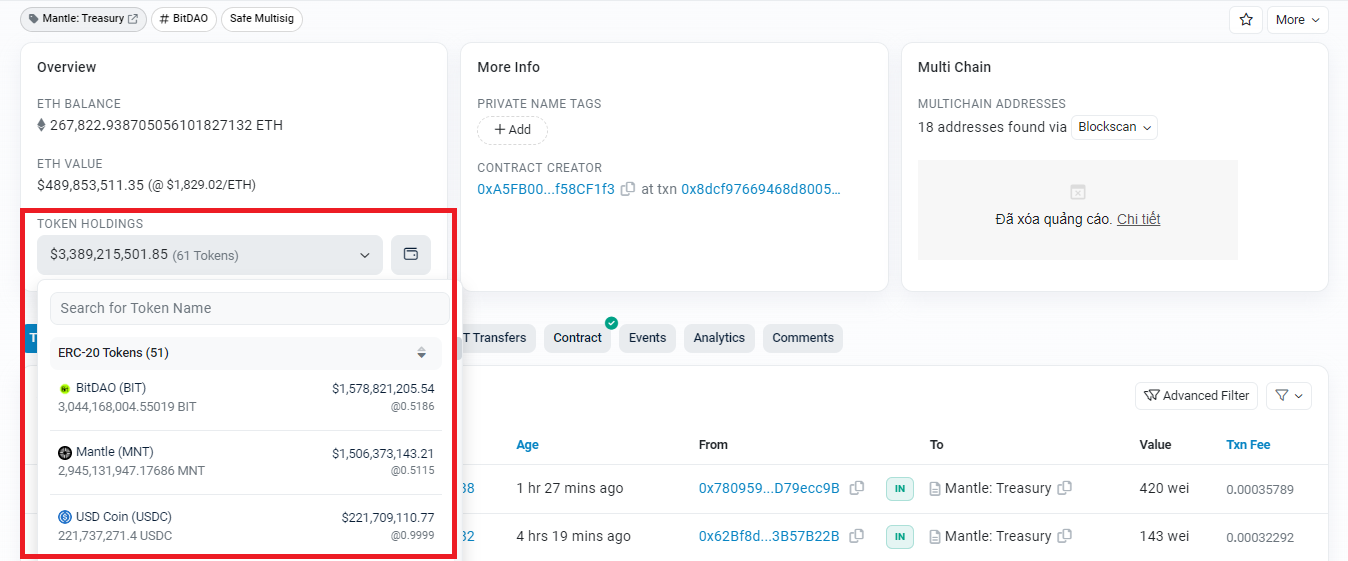Open the wallet token holdings page icon
Viewport: 1348px width, 561px height.
[x=411, y=255]
